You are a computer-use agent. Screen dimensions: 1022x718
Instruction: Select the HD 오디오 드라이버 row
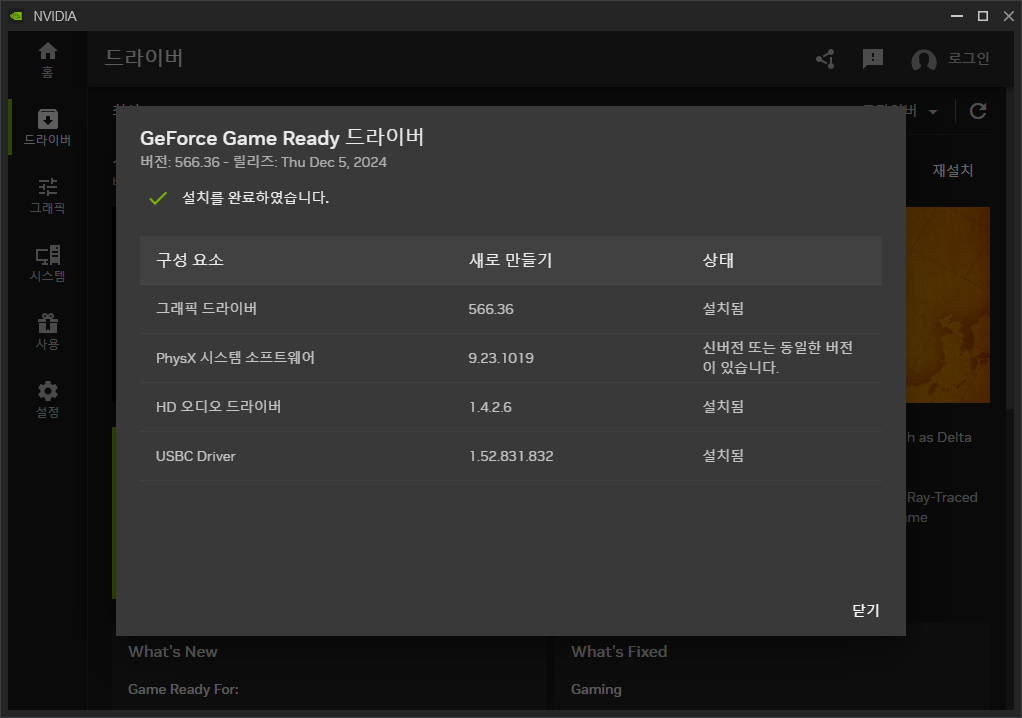(511, 407)
